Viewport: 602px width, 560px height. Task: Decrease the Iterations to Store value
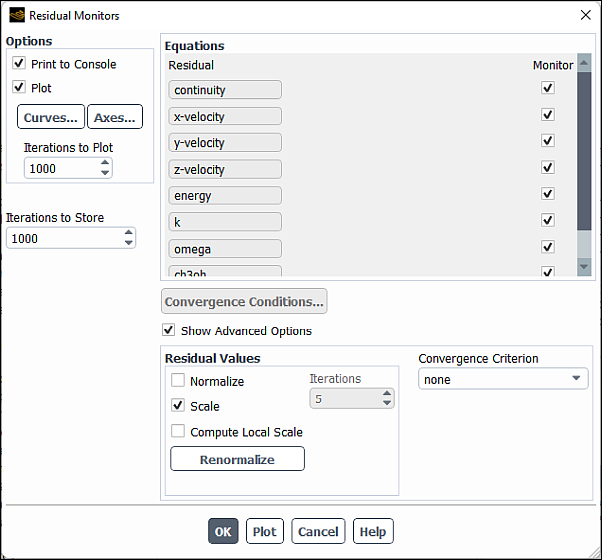[x=128, y=244]
